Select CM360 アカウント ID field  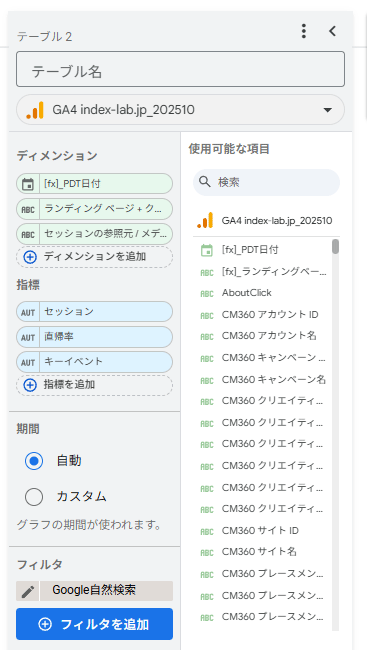click(x=270, y=315)
